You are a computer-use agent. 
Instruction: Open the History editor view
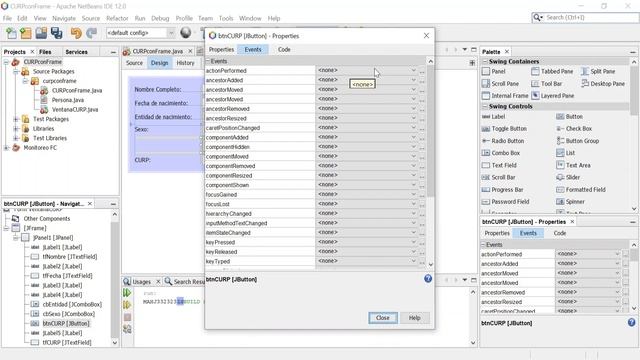pos(185,63)
